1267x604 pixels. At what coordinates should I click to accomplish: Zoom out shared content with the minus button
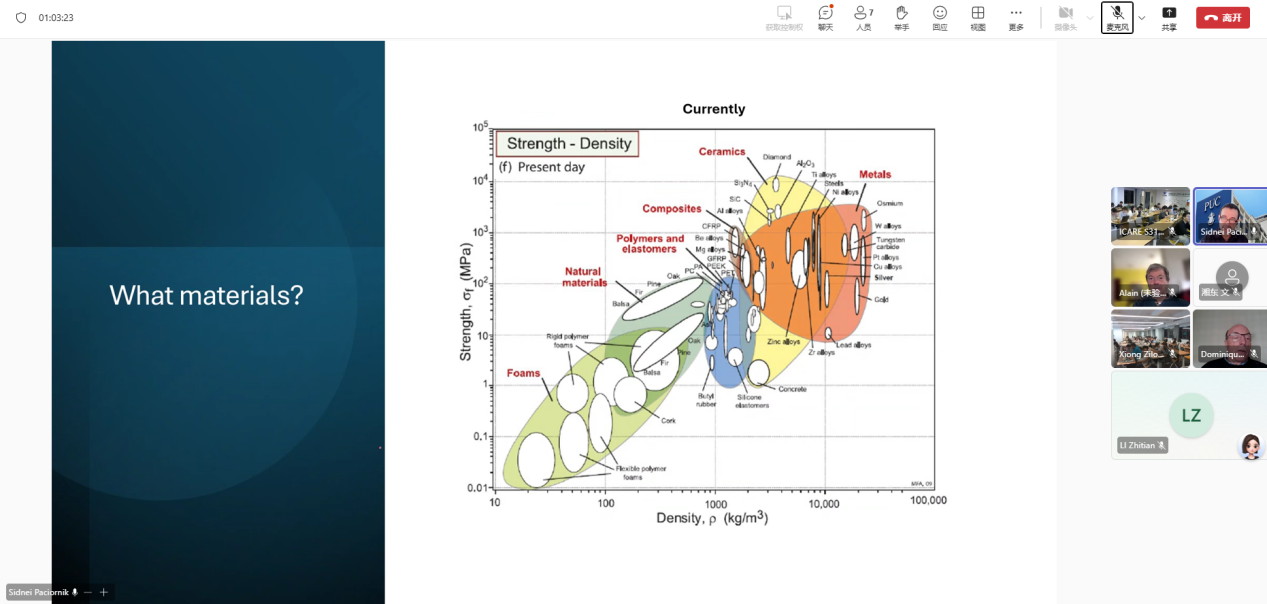point(88,592)
